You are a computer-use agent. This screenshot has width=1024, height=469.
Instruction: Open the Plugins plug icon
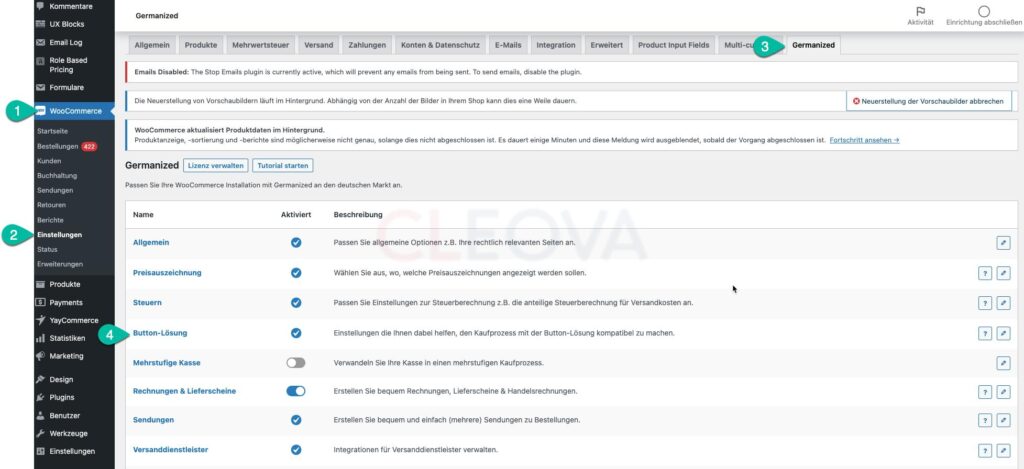40,397
